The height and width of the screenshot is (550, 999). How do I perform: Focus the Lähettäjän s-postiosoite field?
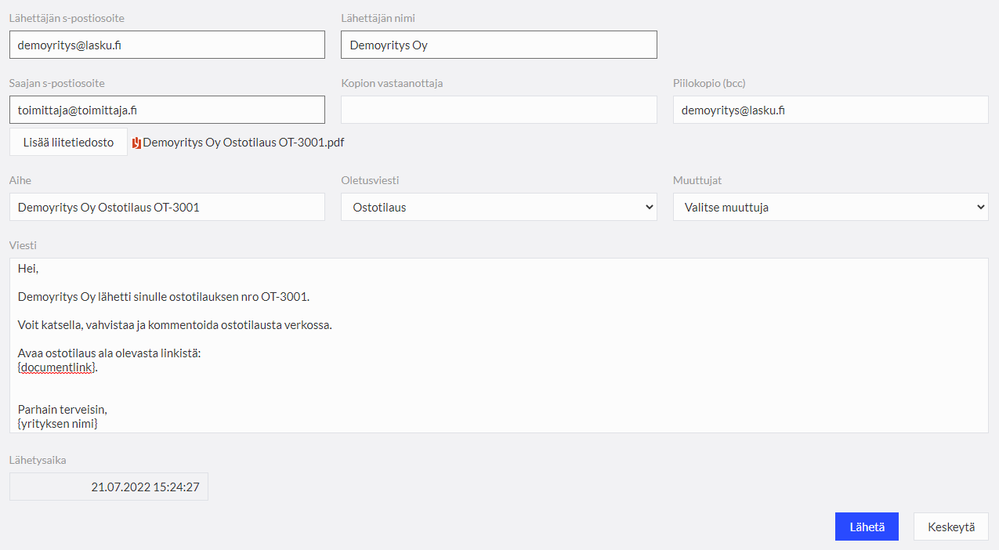pos(167,45)
